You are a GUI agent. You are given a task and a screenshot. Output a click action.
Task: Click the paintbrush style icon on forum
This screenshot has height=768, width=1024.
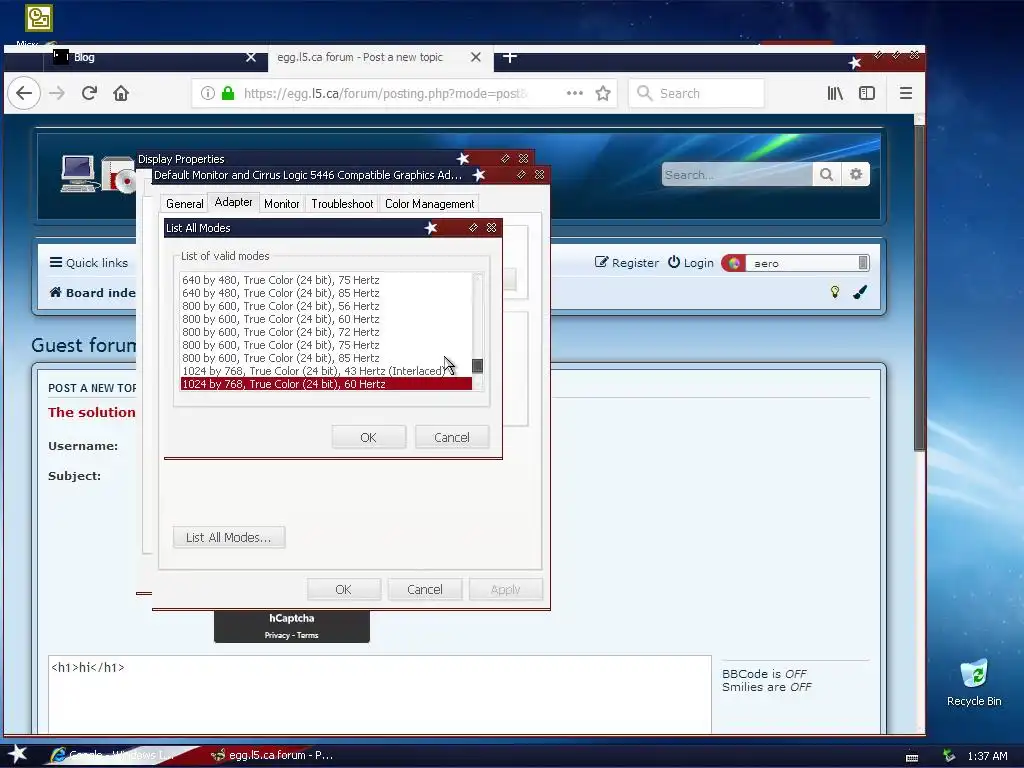pos(860,292)
